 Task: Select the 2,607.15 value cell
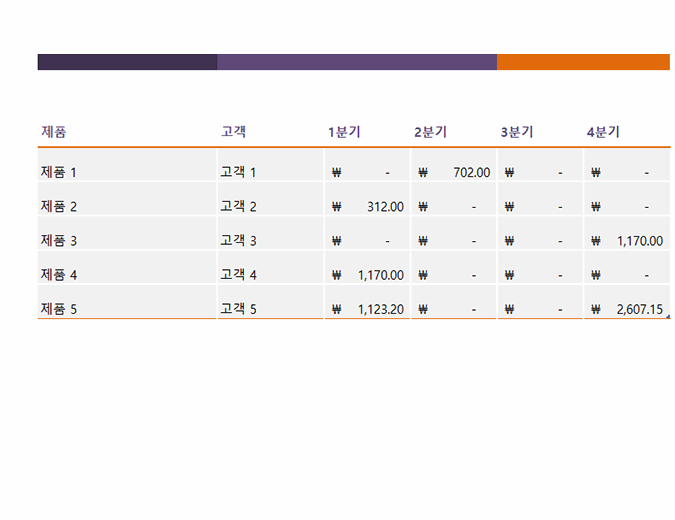coord(640,309)
